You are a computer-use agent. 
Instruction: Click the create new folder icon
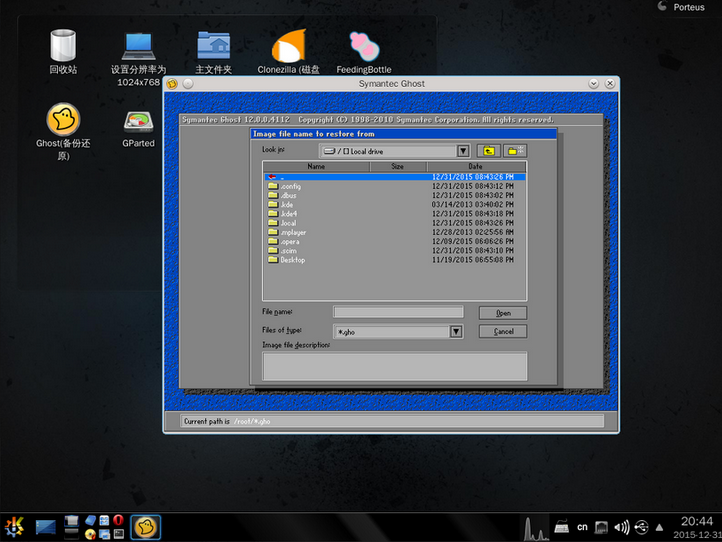click(x=514, y=151)
